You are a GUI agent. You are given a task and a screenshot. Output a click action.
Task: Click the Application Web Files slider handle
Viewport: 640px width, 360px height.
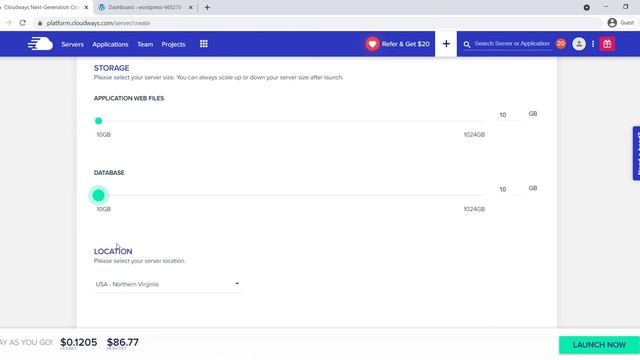(x=98, y=121)
